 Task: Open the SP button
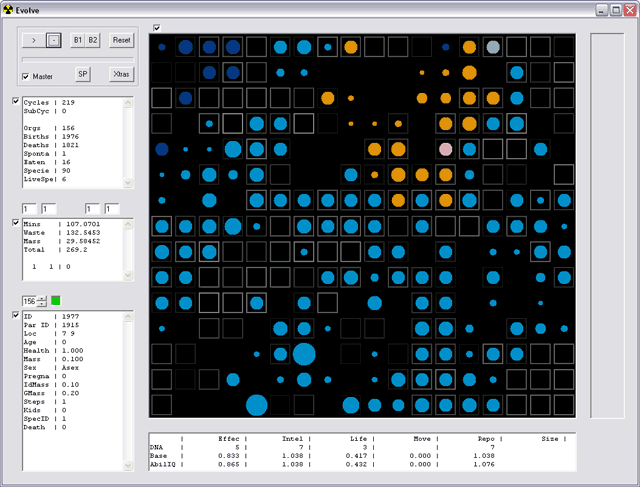click(x=83, y=74)
